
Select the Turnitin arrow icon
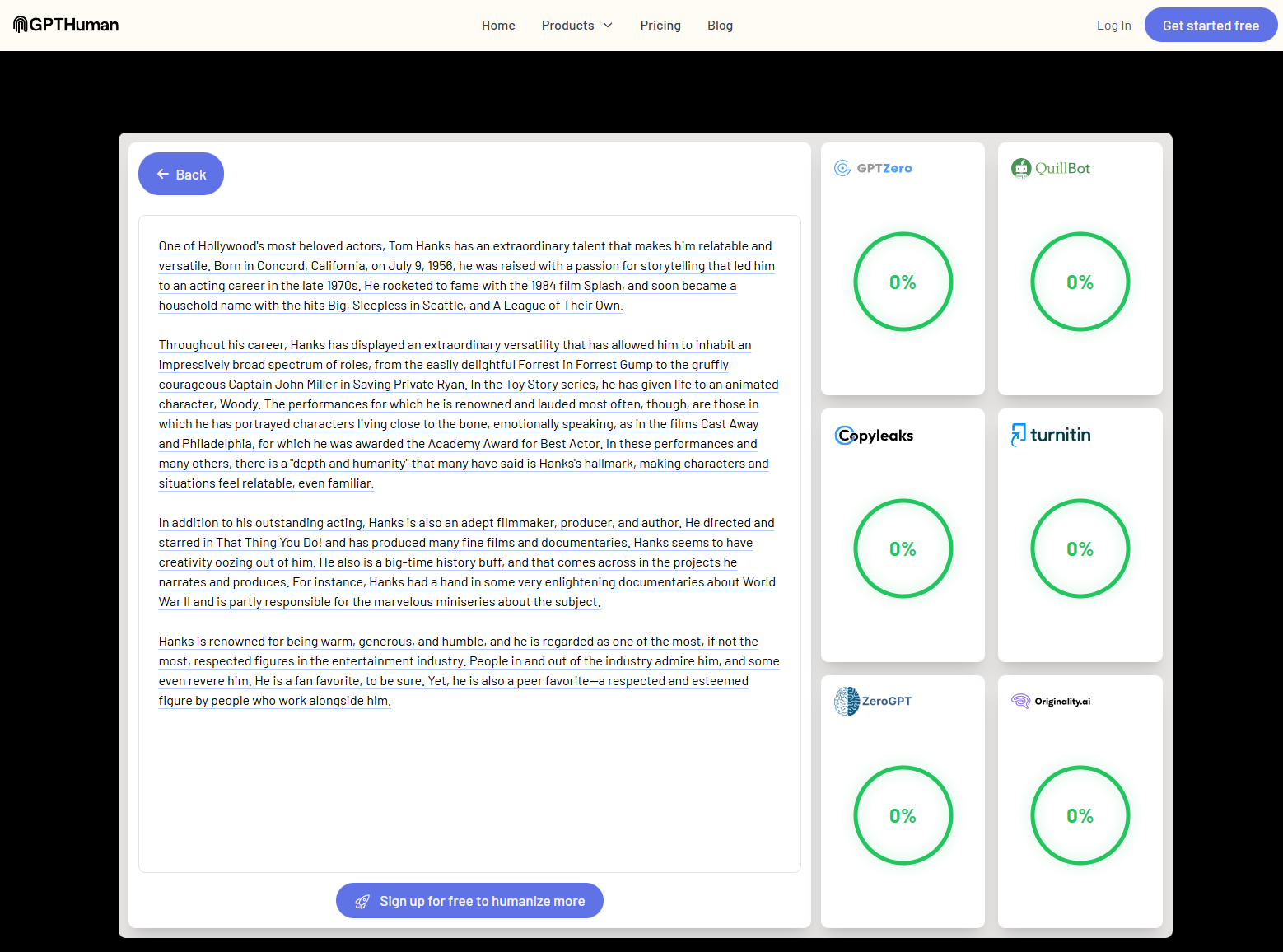point(1019,434)
